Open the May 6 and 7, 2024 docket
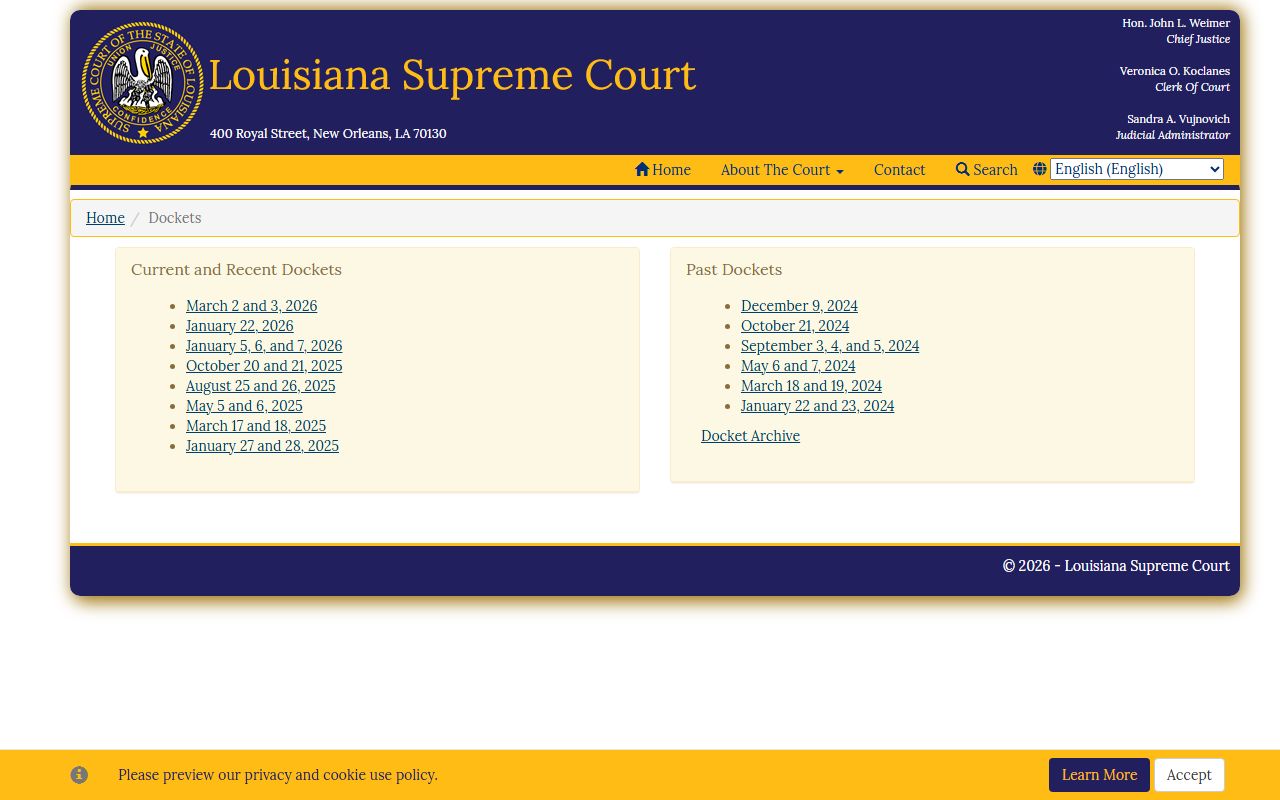The width and height of the screenshot is (1280, 800). click(798, 366)
